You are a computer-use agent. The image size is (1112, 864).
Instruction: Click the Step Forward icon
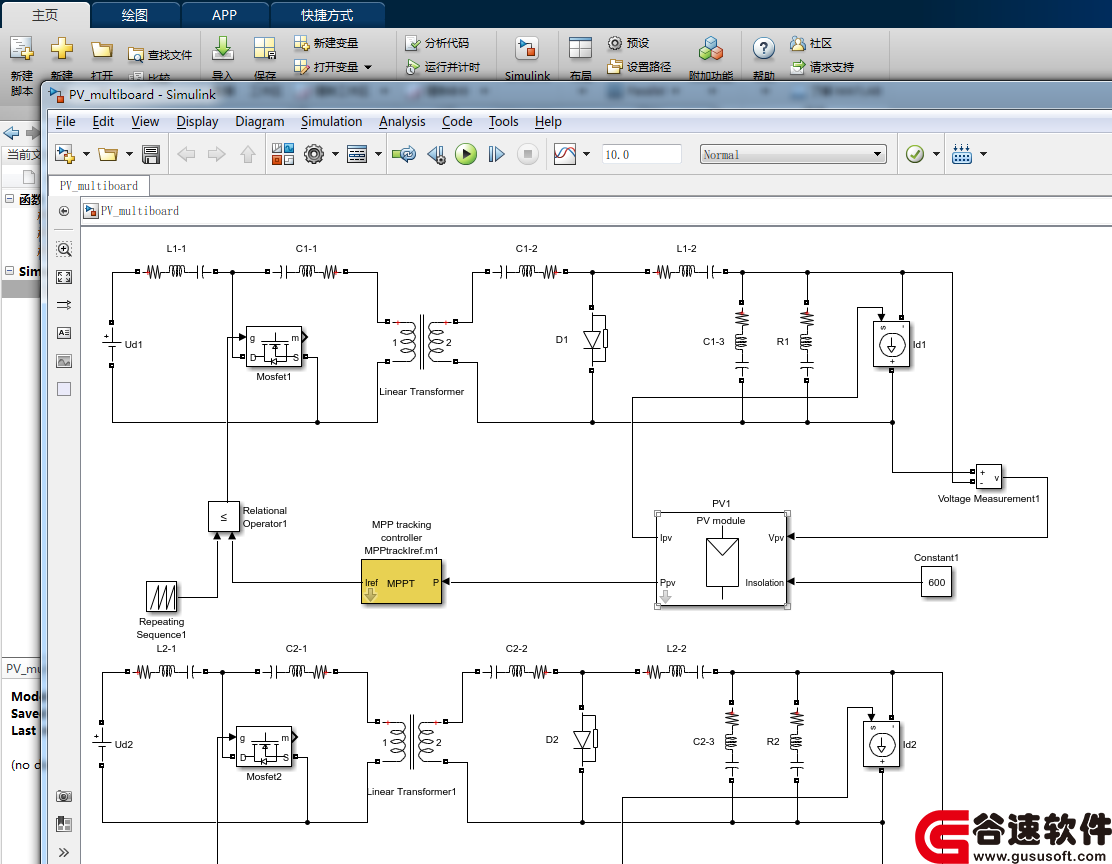pos(496,154)
